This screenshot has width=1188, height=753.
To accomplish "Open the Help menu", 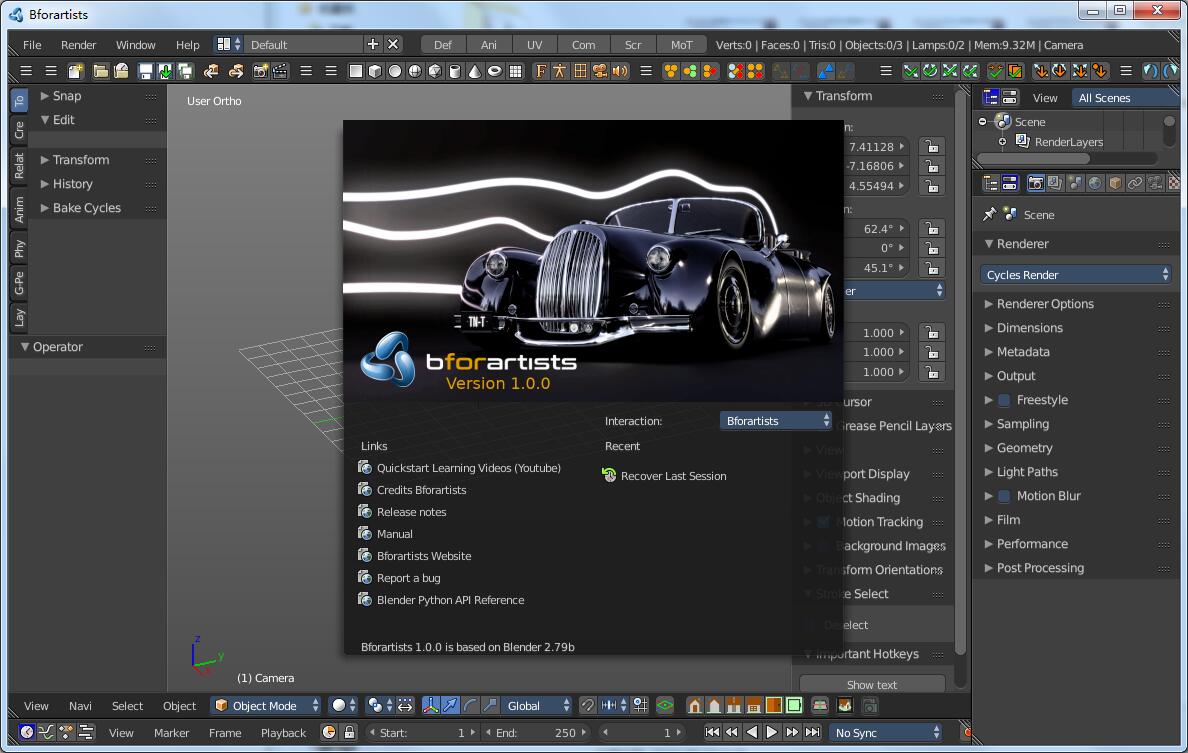I will pos(187,45).
